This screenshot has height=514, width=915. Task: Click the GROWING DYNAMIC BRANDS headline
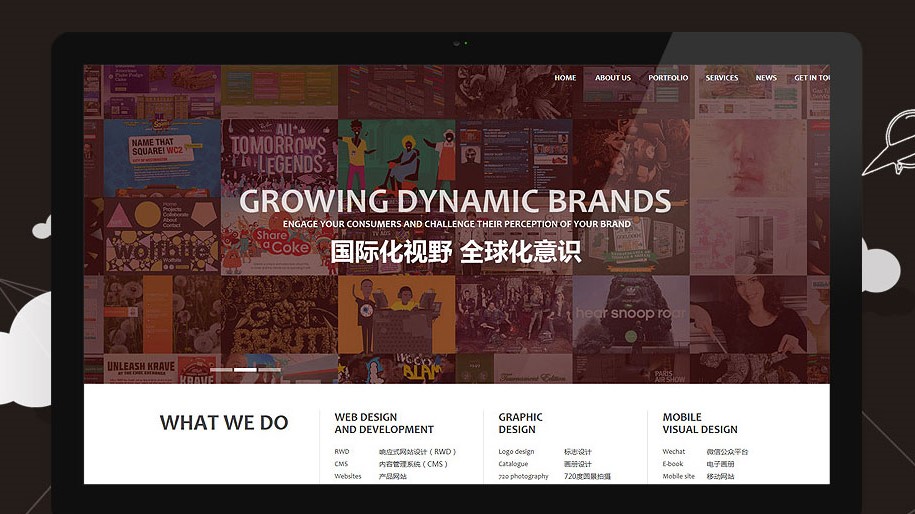click(x=455, y=201)
